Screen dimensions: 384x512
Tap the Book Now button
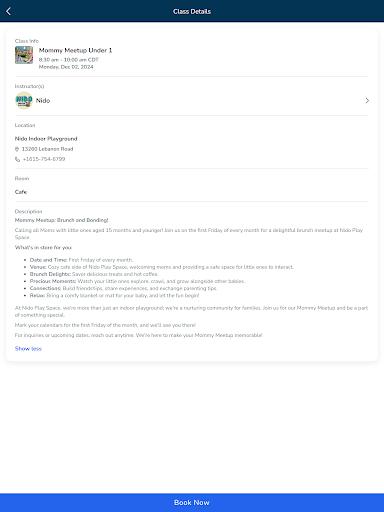coord(192,503)
